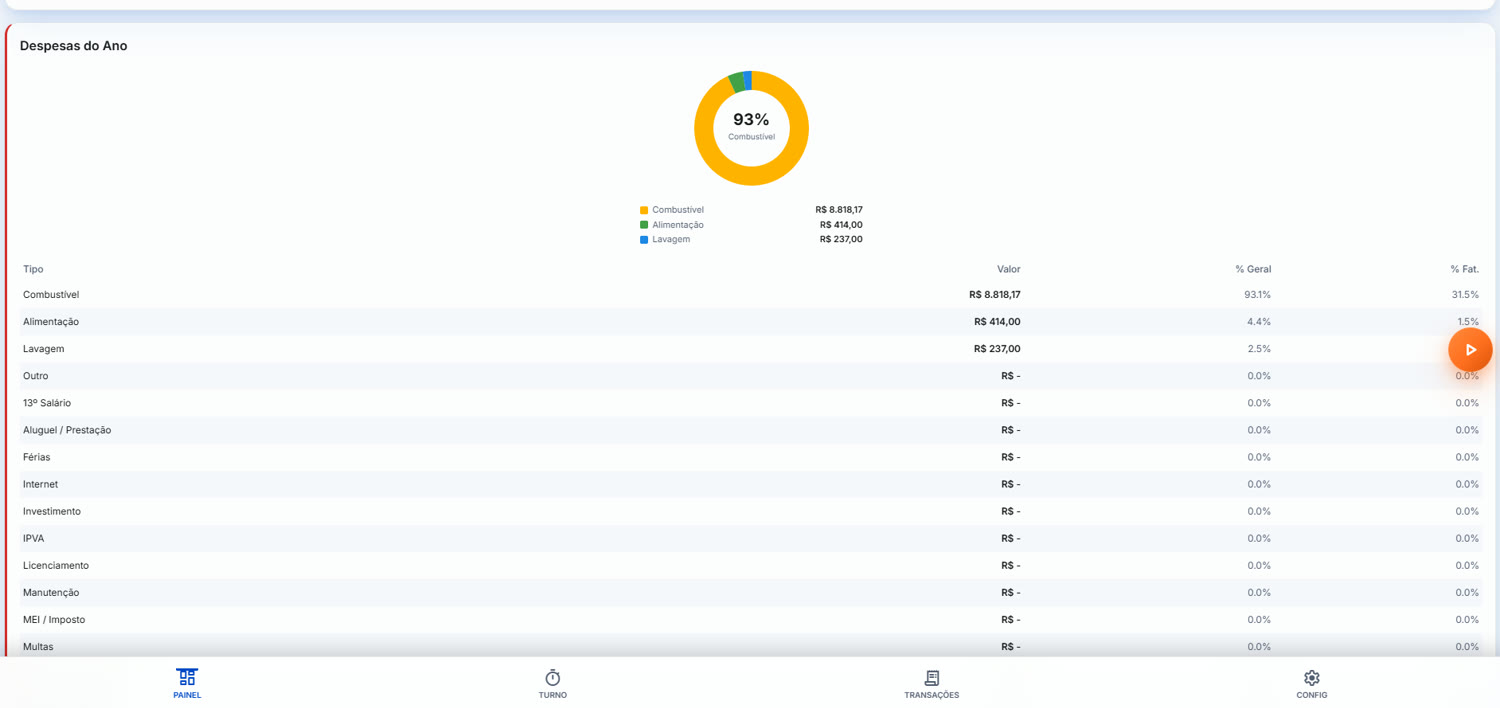1500x708 pixels.
Task: Click the % Fat. column header
Action: click(x=1464, y=269)
